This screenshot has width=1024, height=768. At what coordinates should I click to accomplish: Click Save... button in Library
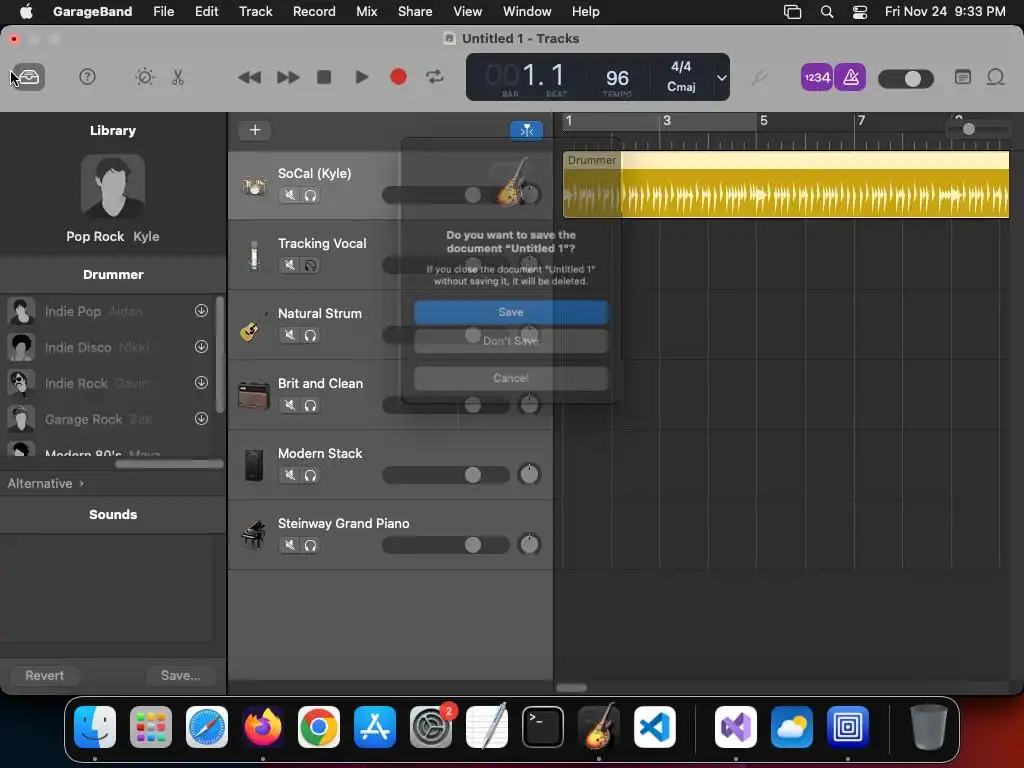click(181, 675)
